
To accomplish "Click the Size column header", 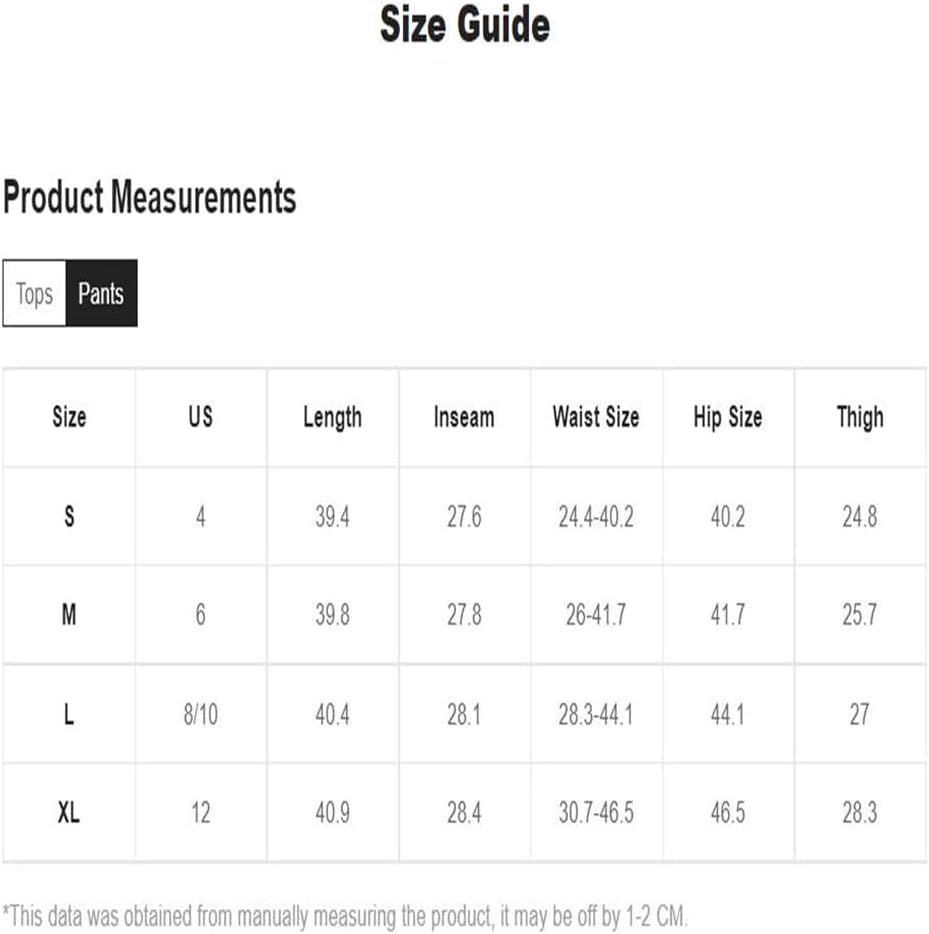I will [x=69, y=417].
